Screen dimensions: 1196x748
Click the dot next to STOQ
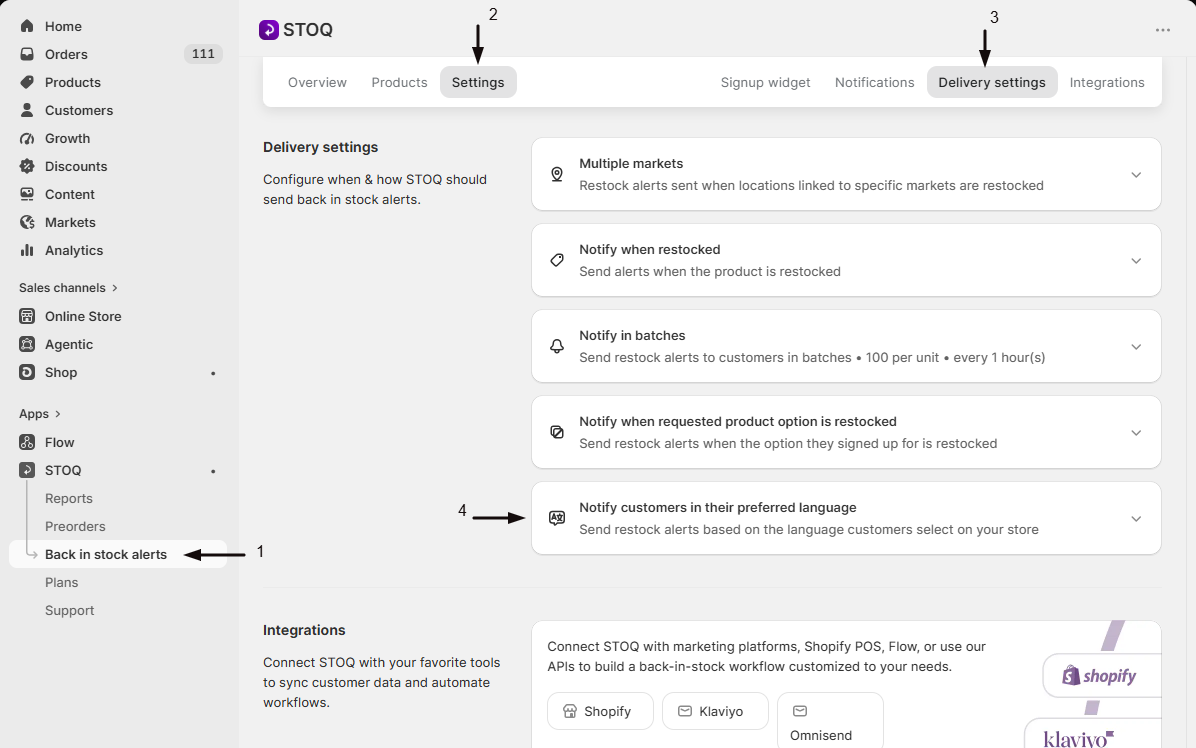pyautogui.click(x=213, y=471)
